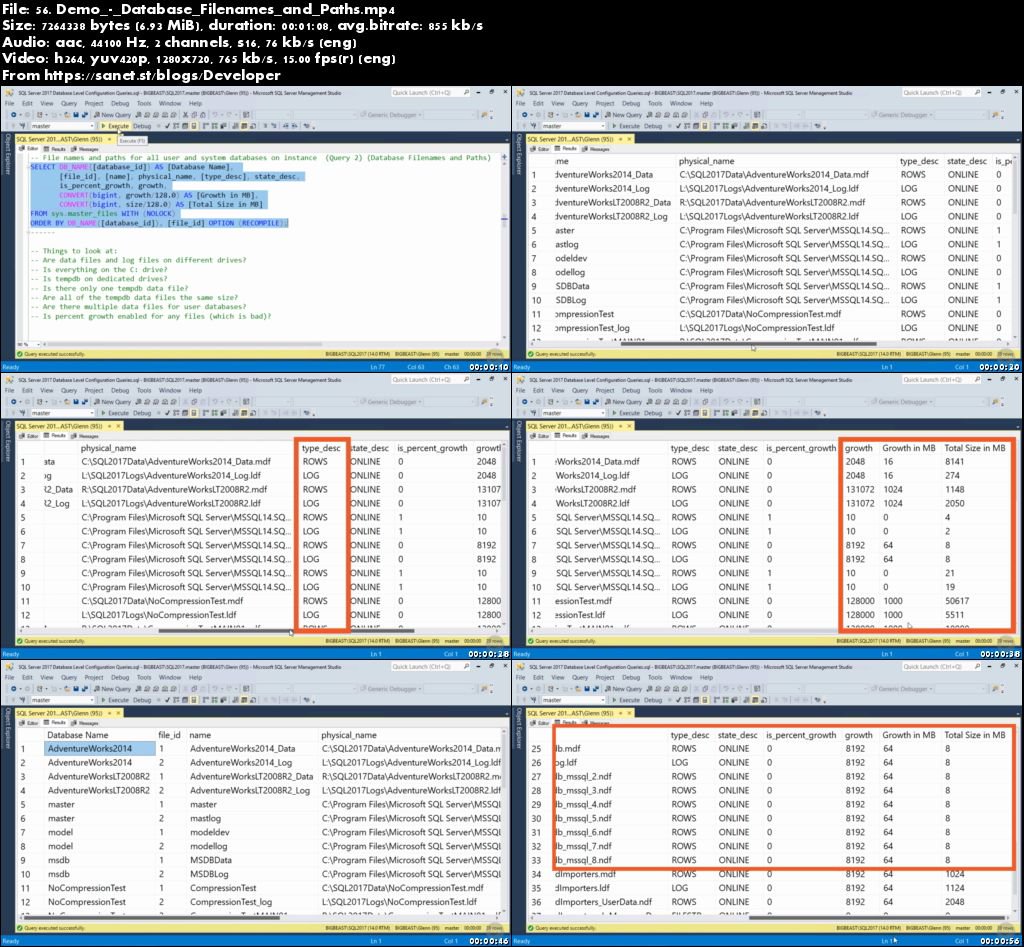Open the Help menu in the 00:00:38 frame
1024x947 pixels.
[x=706, y=391]
